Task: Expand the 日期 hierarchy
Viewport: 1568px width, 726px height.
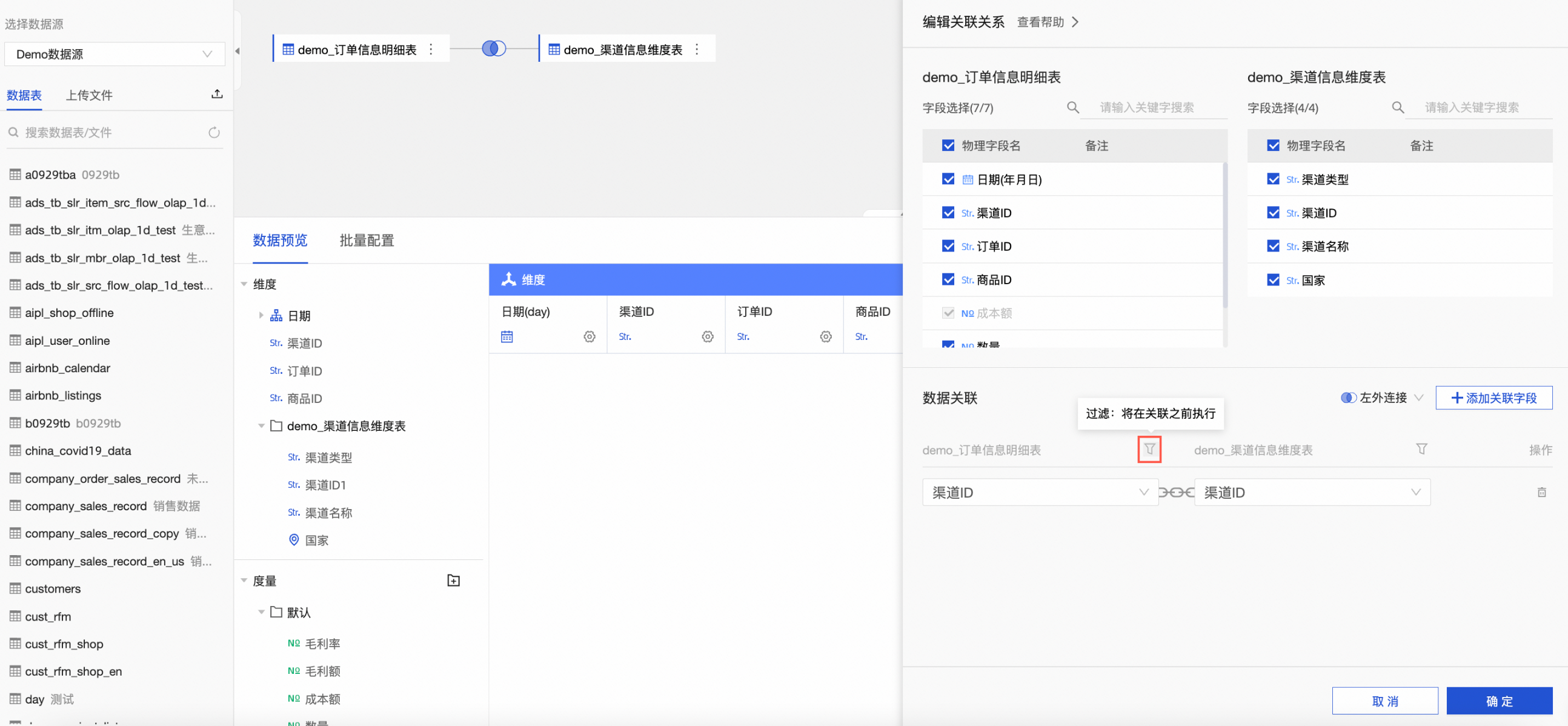Action: 261,315
